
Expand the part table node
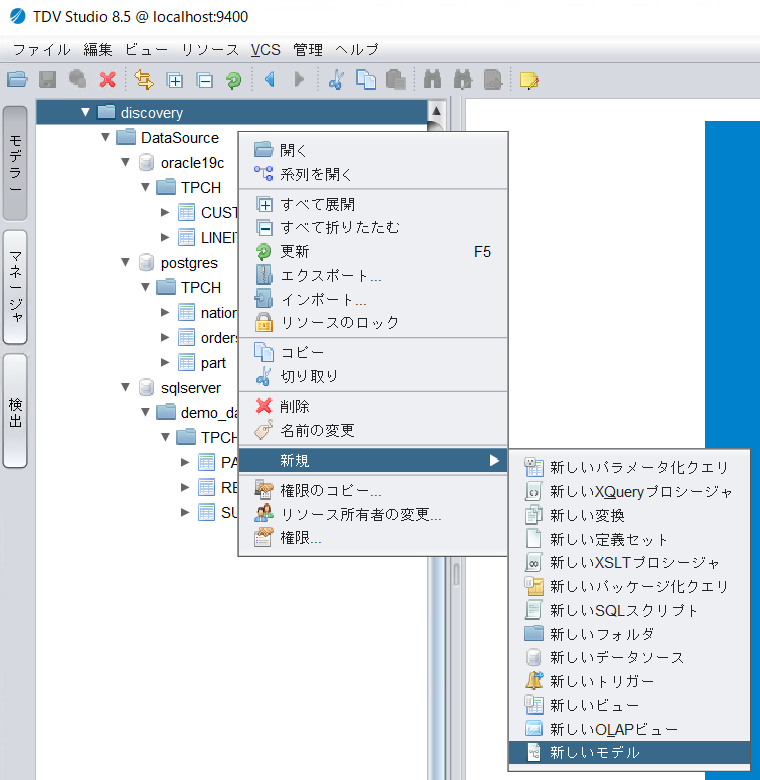165,362
